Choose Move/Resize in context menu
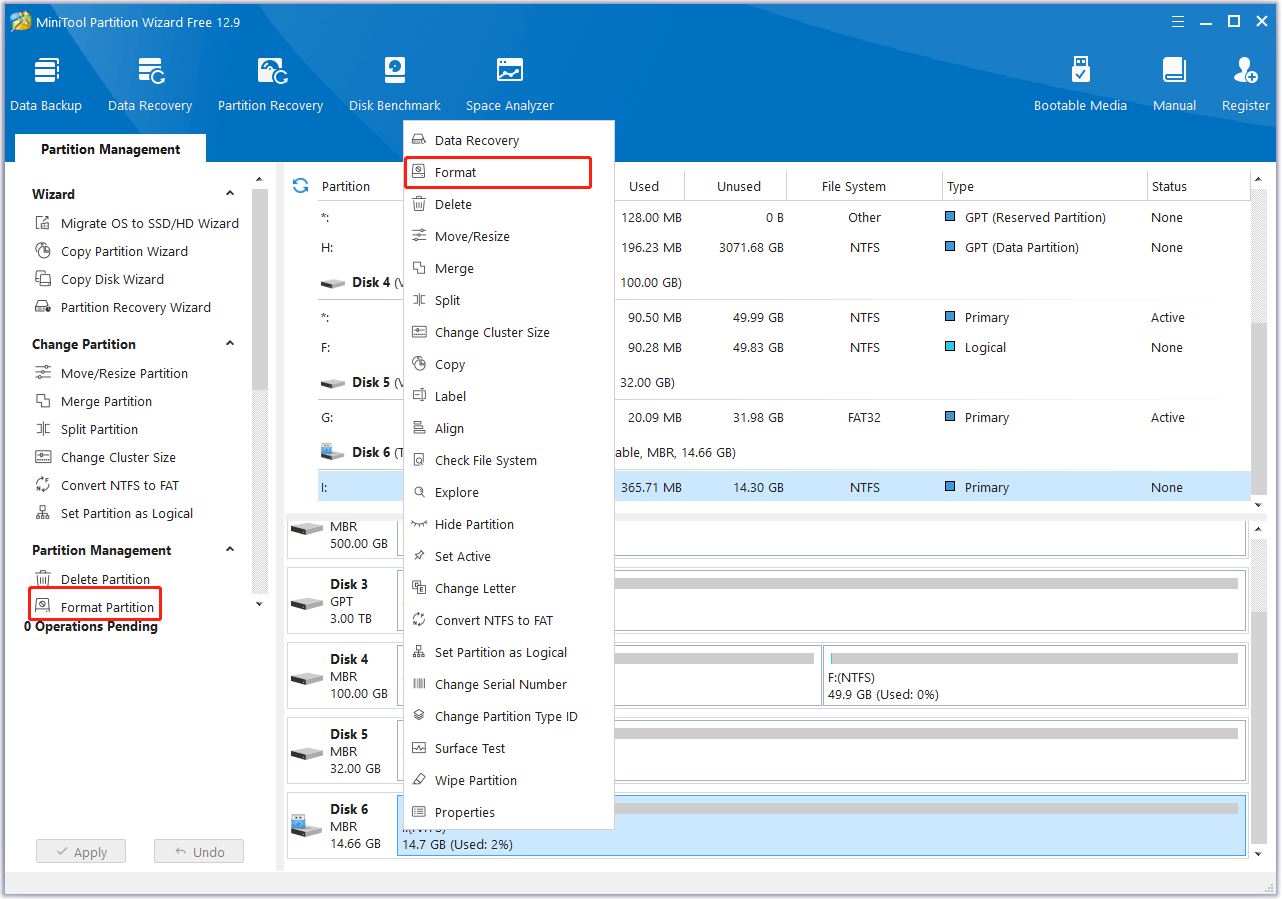 point(508,236)
